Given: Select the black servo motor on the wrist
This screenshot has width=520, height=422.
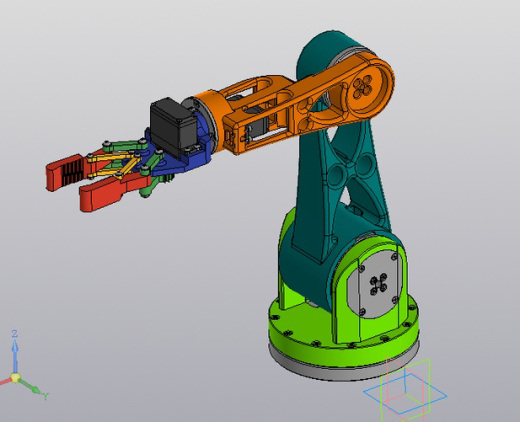Looking at the screenshot, I should (173, 127).
